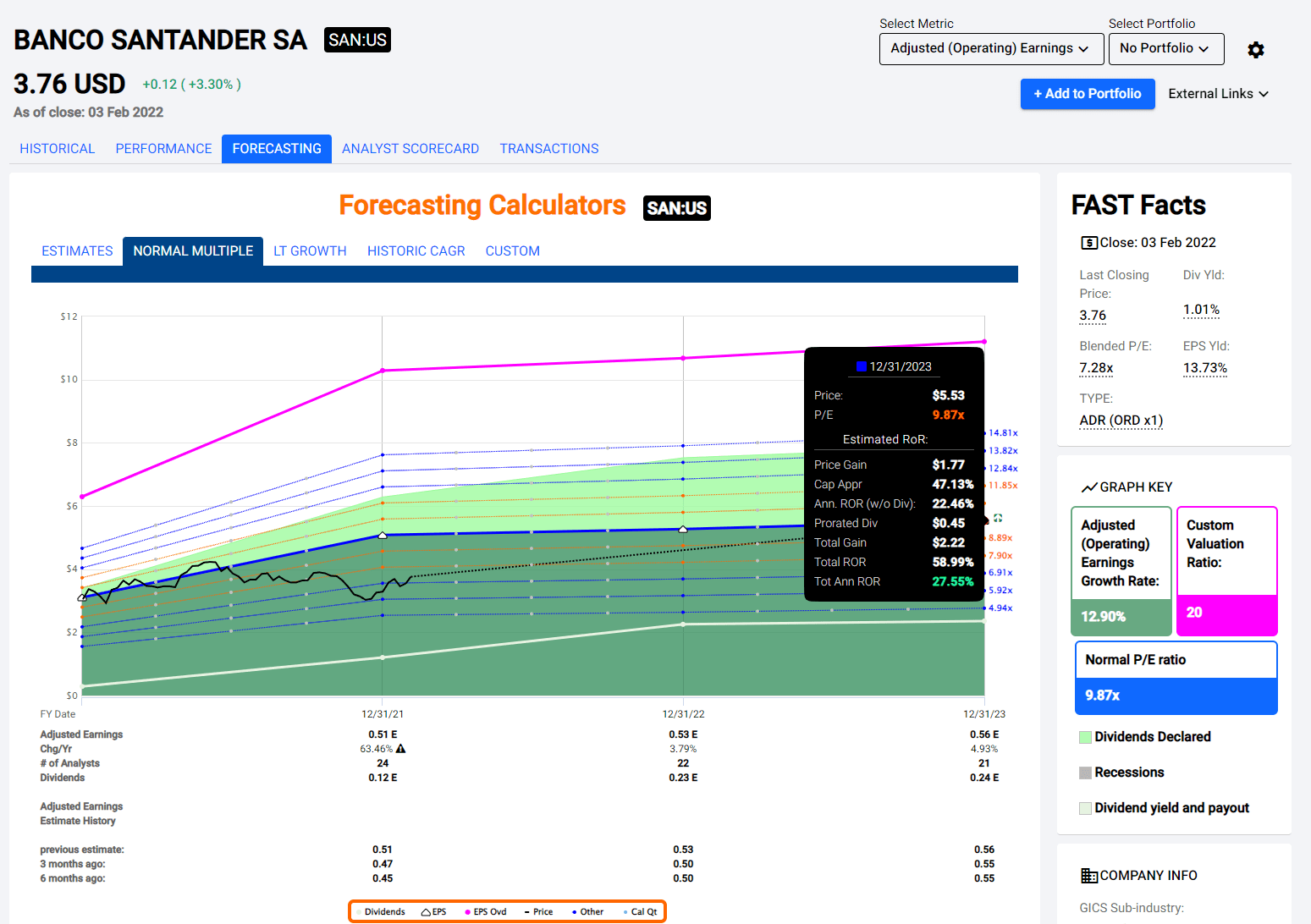Screen dimensions: 1311x924
Task: Click the EPS triangle legend marker
Action: tap(427, 912)
